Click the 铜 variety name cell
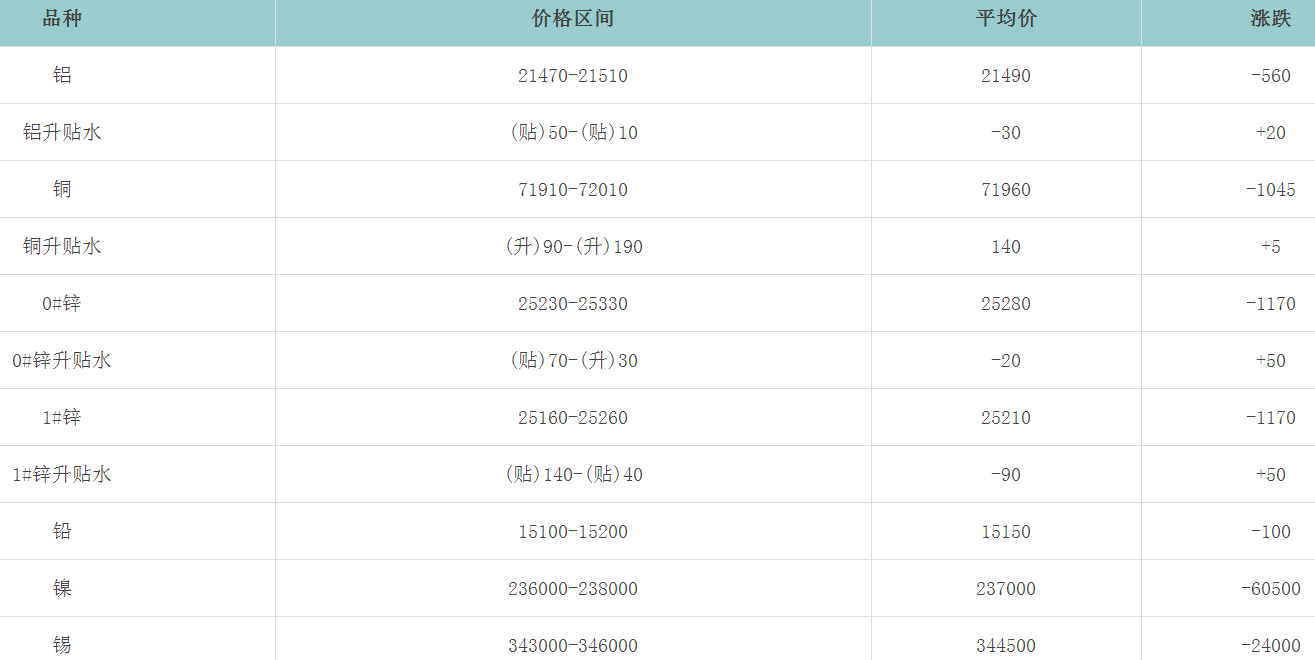1315x660 pixels. [62, 189]
